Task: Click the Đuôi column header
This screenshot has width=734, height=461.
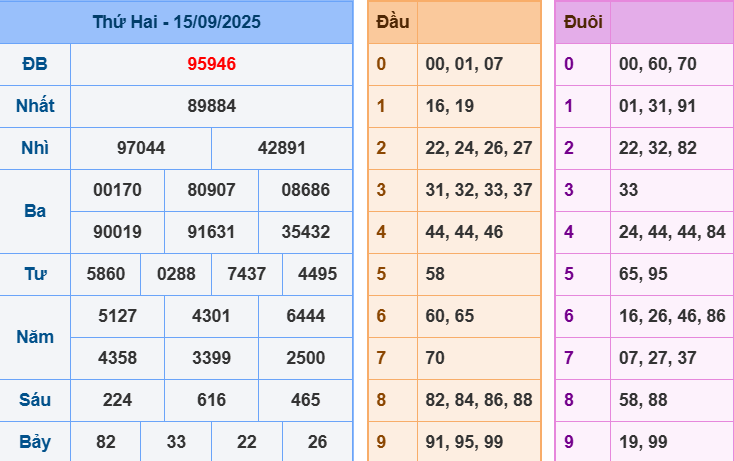Action: (583, 21)
